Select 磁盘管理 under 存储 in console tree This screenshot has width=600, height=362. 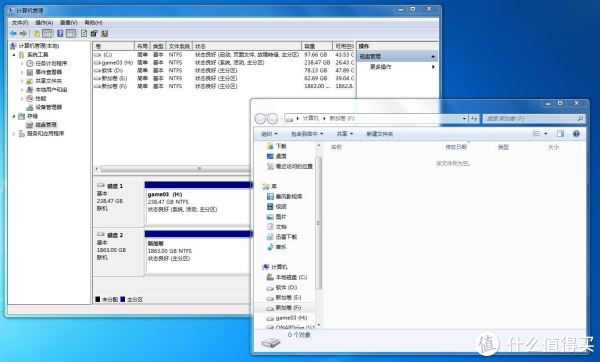46,125
